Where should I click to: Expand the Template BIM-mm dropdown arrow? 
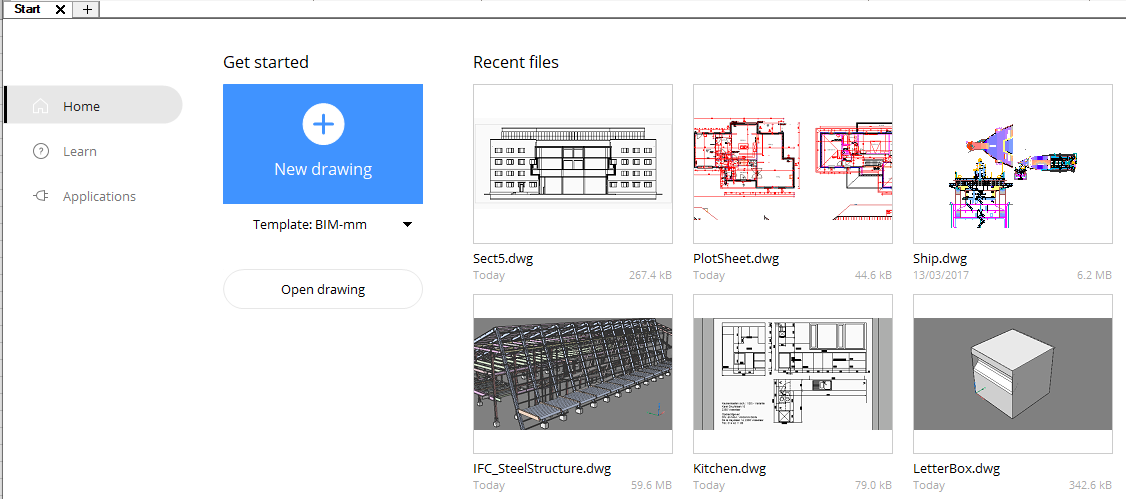407,225
